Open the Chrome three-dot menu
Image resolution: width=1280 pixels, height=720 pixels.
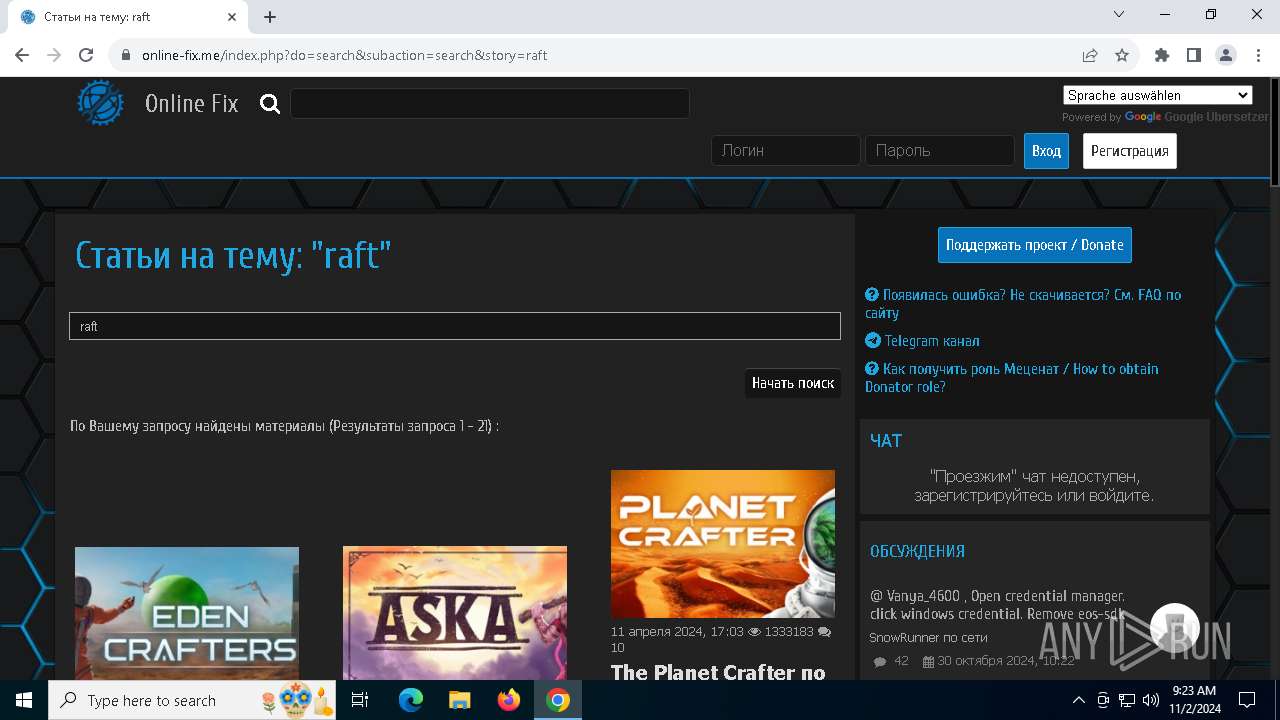point(1258,55)
